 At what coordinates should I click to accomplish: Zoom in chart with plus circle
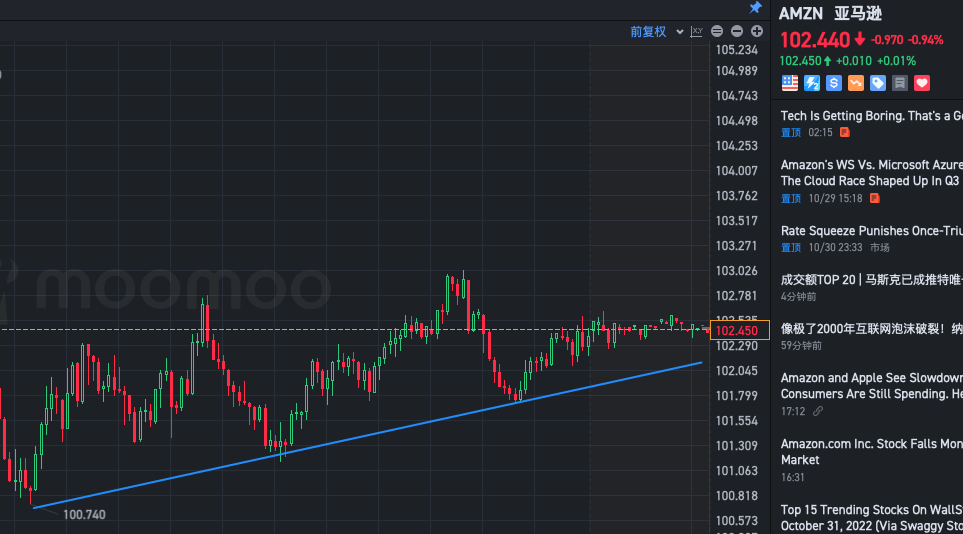coord(757,31)
